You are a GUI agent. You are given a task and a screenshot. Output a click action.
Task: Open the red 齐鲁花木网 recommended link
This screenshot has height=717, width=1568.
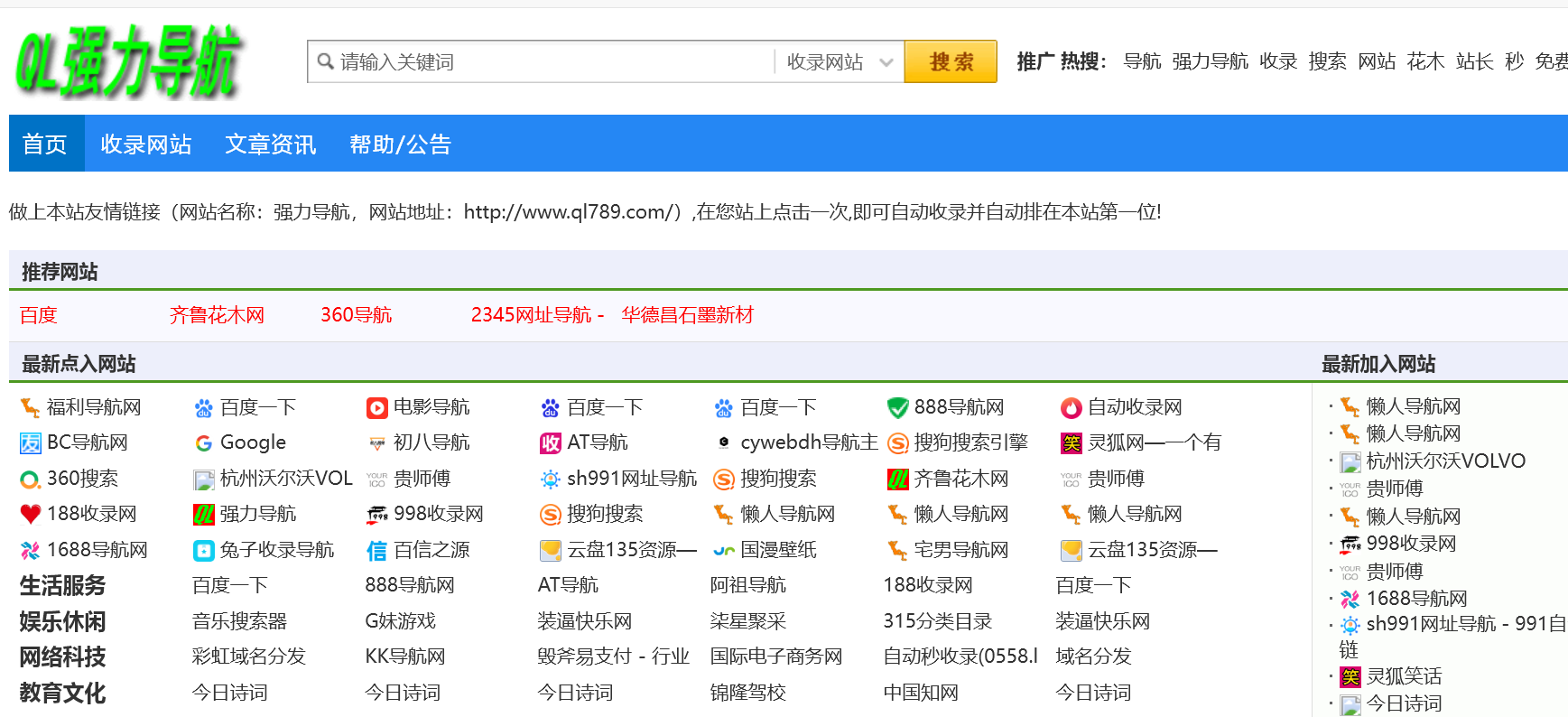[x=217, y=315]
